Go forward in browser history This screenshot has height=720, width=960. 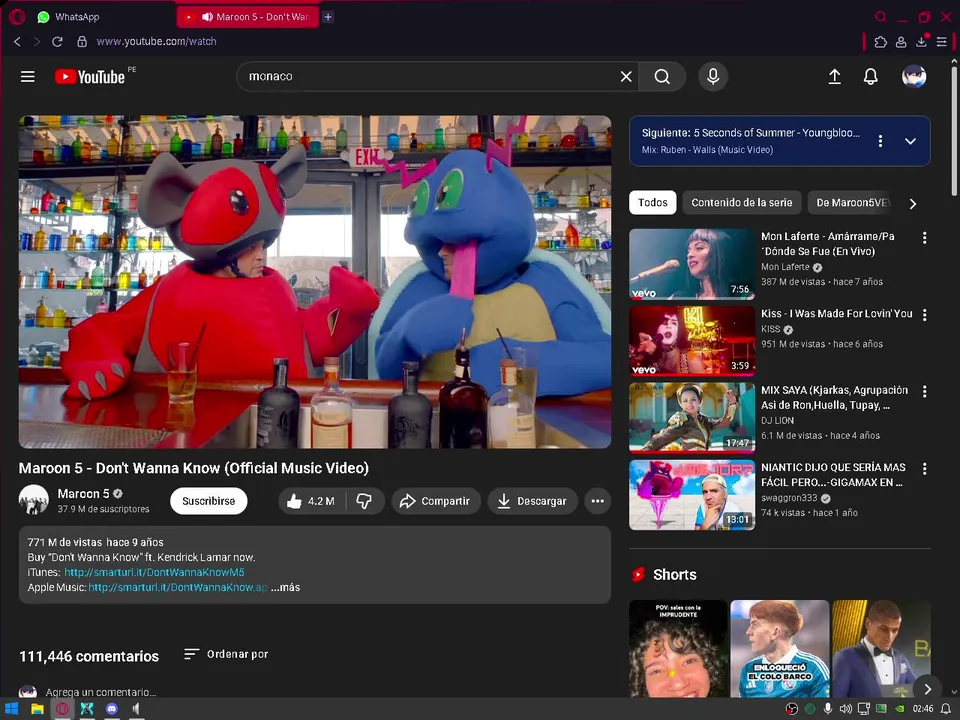coord(37,41)
